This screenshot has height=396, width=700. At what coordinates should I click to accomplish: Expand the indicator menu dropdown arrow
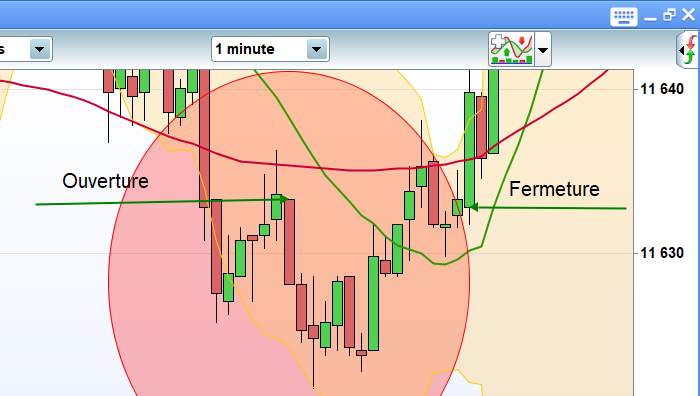pyautogui.click(x=543, y=49)
